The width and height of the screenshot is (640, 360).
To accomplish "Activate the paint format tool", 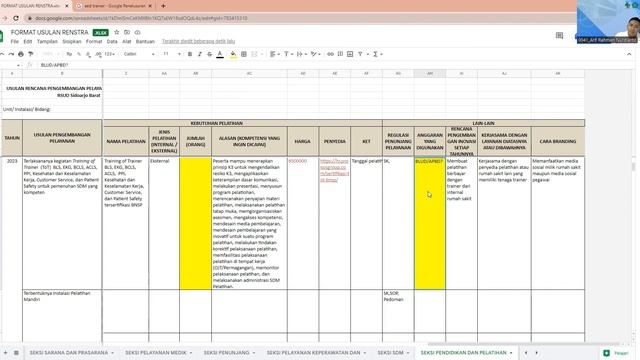I will 31,54.
